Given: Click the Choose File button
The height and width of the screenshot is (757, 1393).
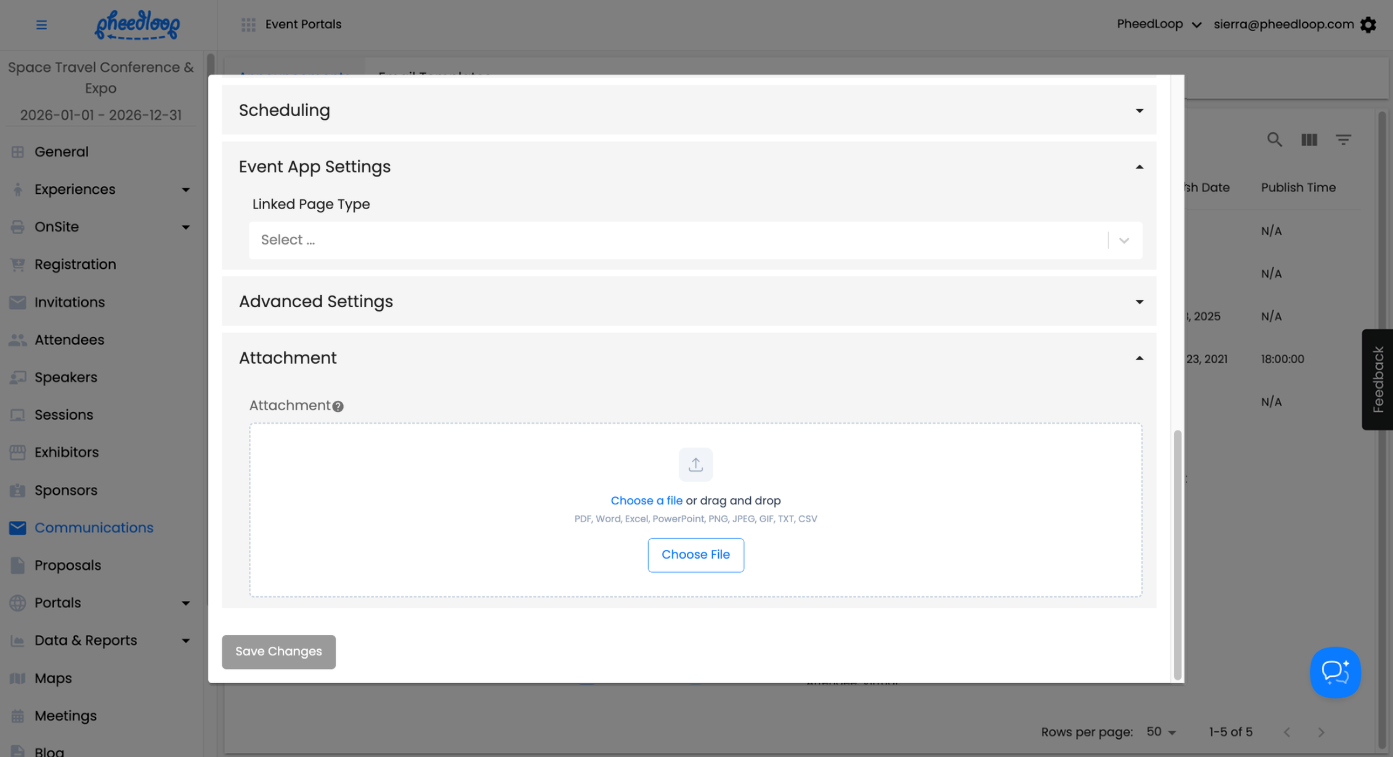Looking at the screenshot, I should (x=696, y=555).
